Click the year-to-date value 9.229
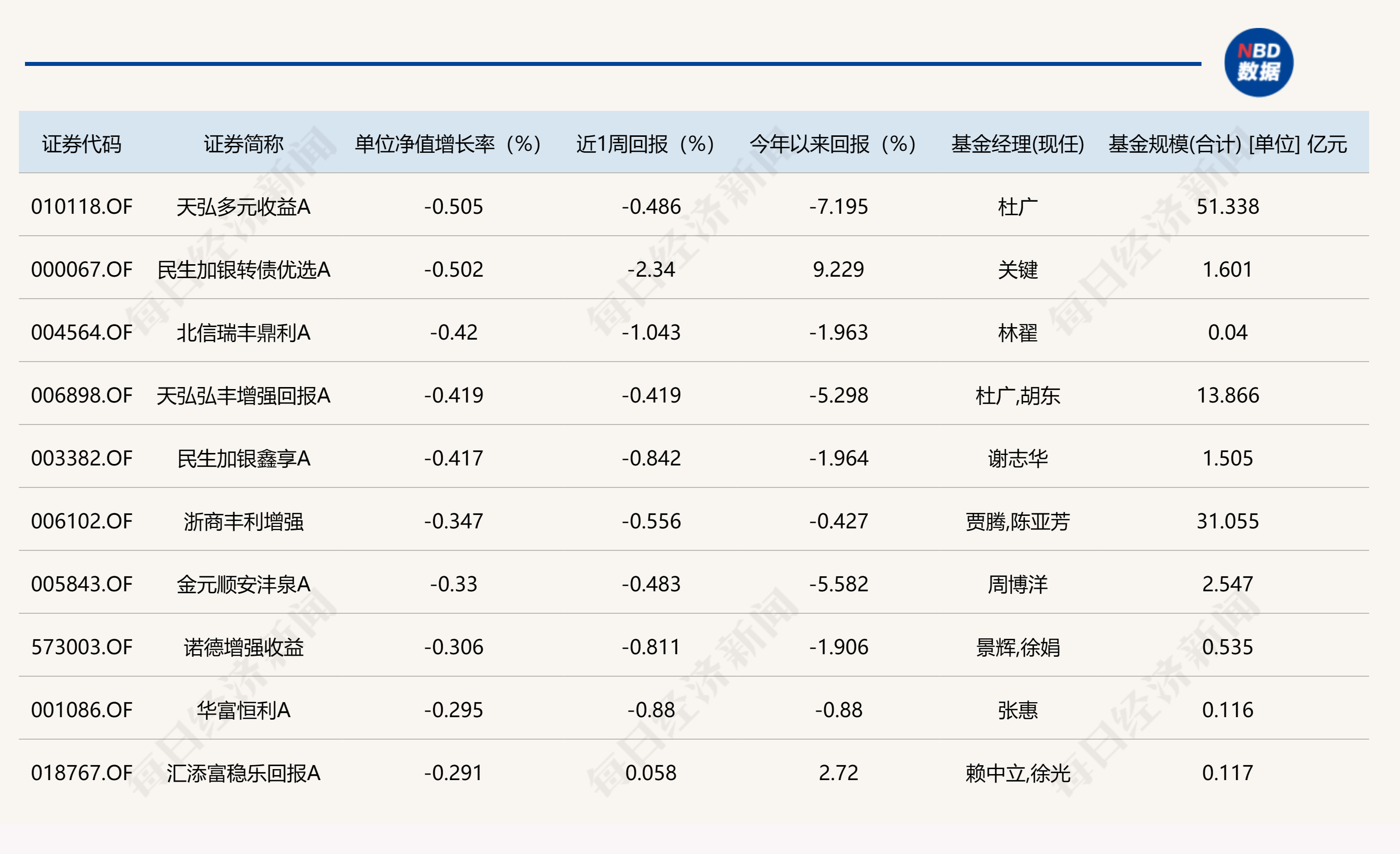The width and height of the screenshot is (1400, 854). coord(838,270)
